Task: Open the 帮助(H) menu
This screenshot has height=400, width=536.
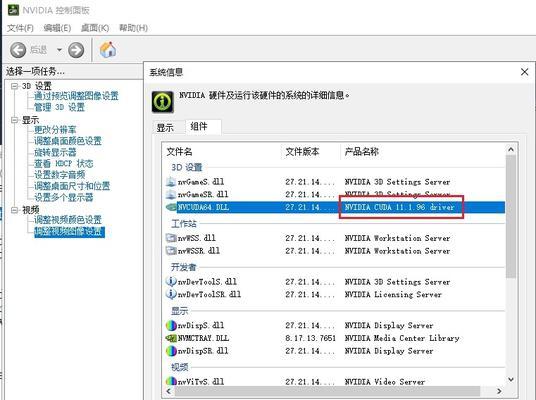Action: (133, 28)
